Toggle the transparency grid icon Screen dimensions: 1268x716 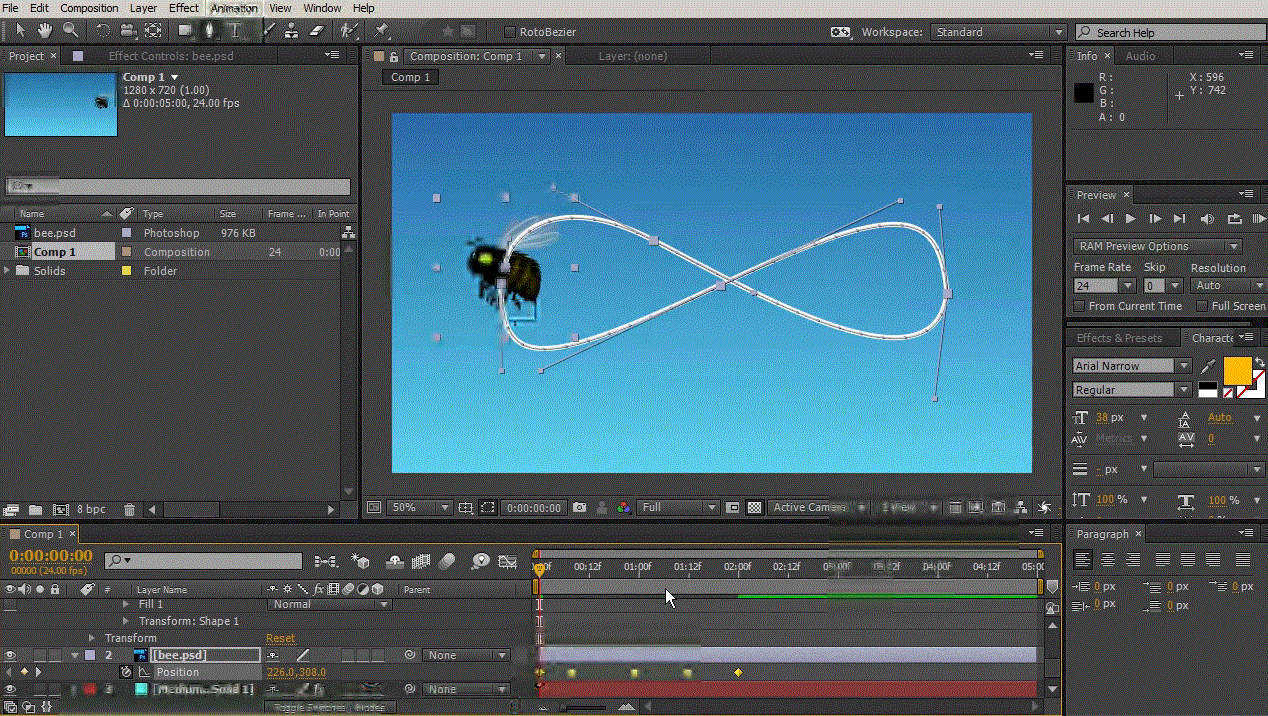click(755, 508)
